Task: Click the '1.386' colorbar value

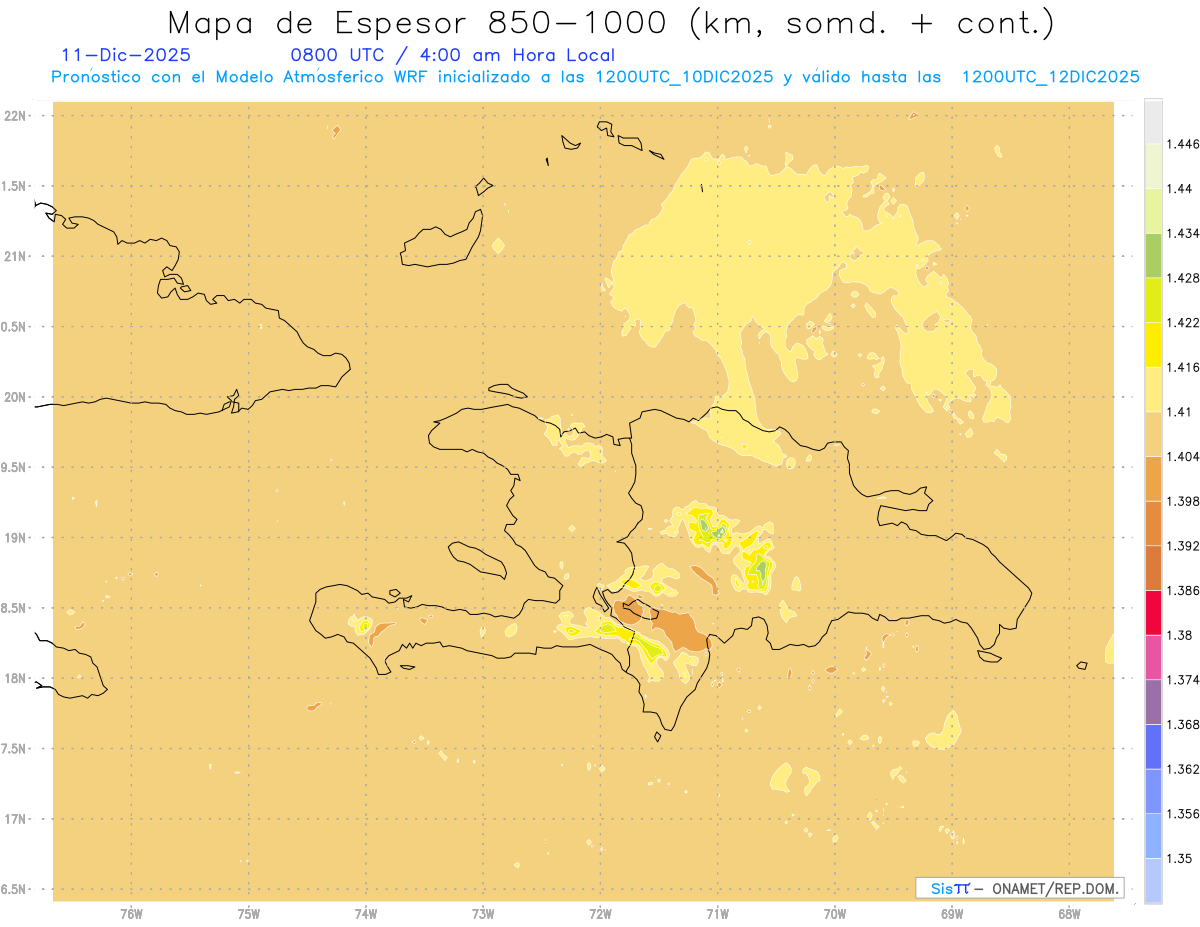Action: (1181, 590)
